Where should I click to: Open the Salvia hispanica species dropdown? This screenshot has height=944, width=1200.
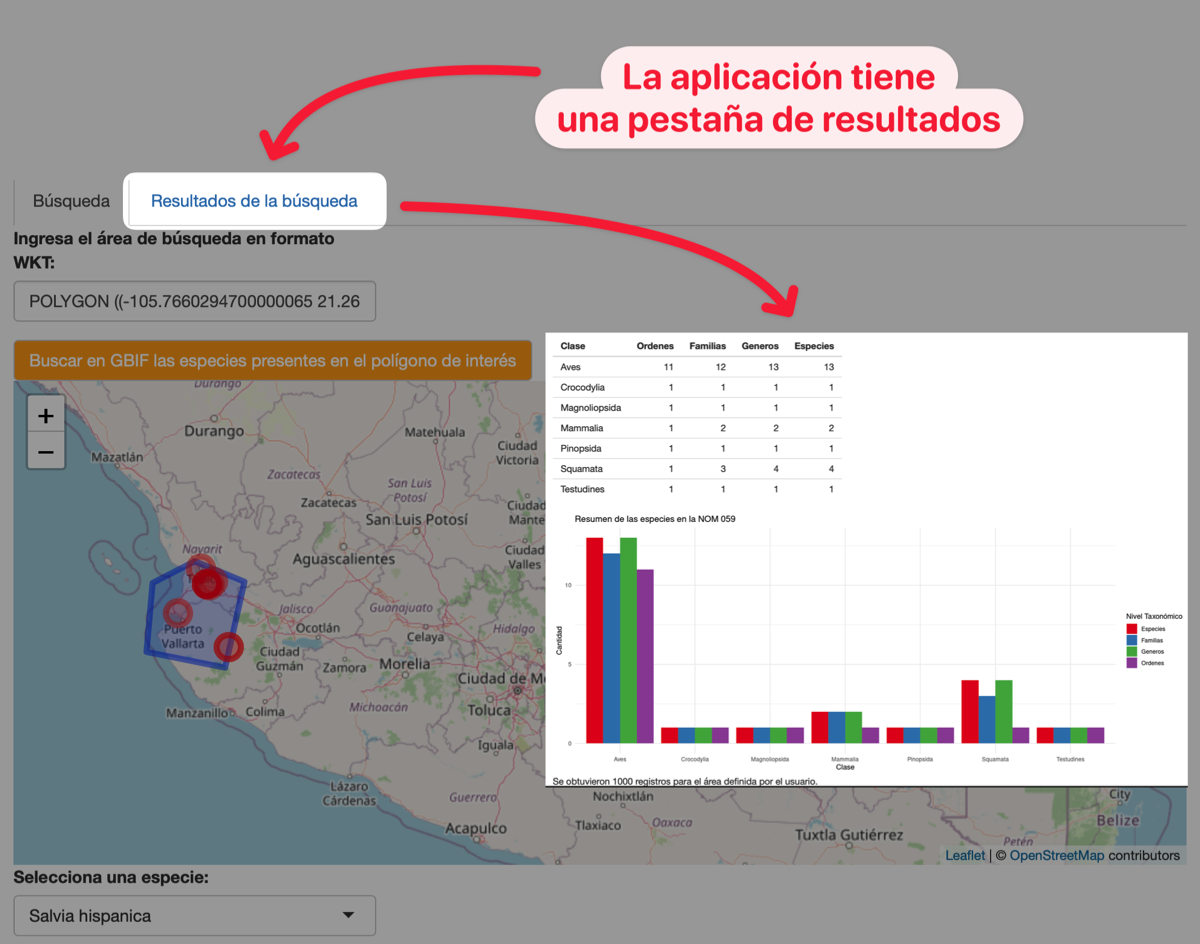[x=195, y=915]
